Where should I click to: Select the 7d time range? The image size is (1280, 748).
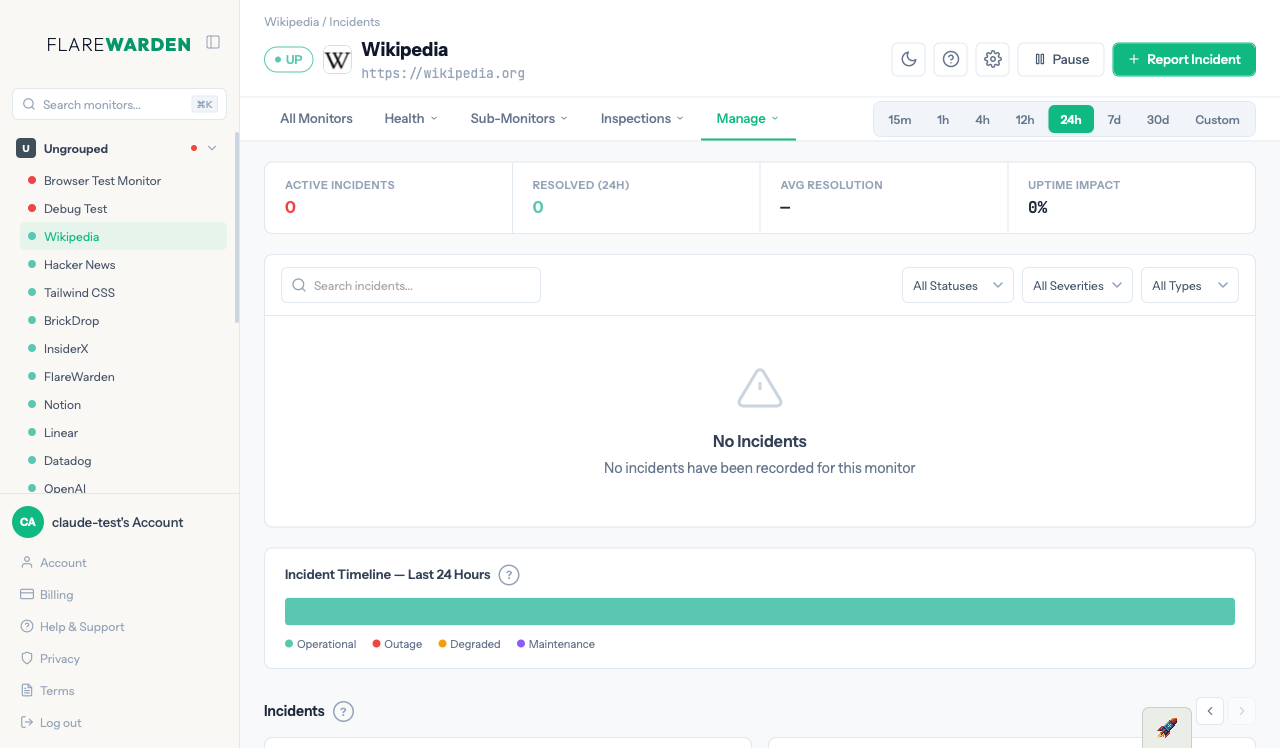tap(1113, 119)
